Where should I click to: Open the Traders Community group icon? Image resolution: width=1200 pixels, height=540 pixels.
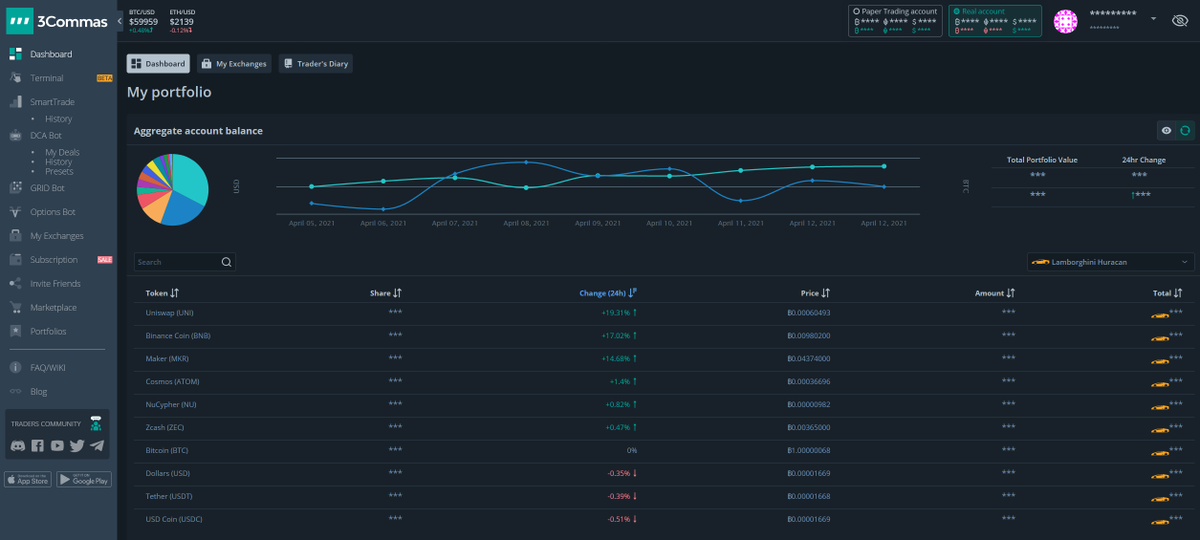coord(96,424)
